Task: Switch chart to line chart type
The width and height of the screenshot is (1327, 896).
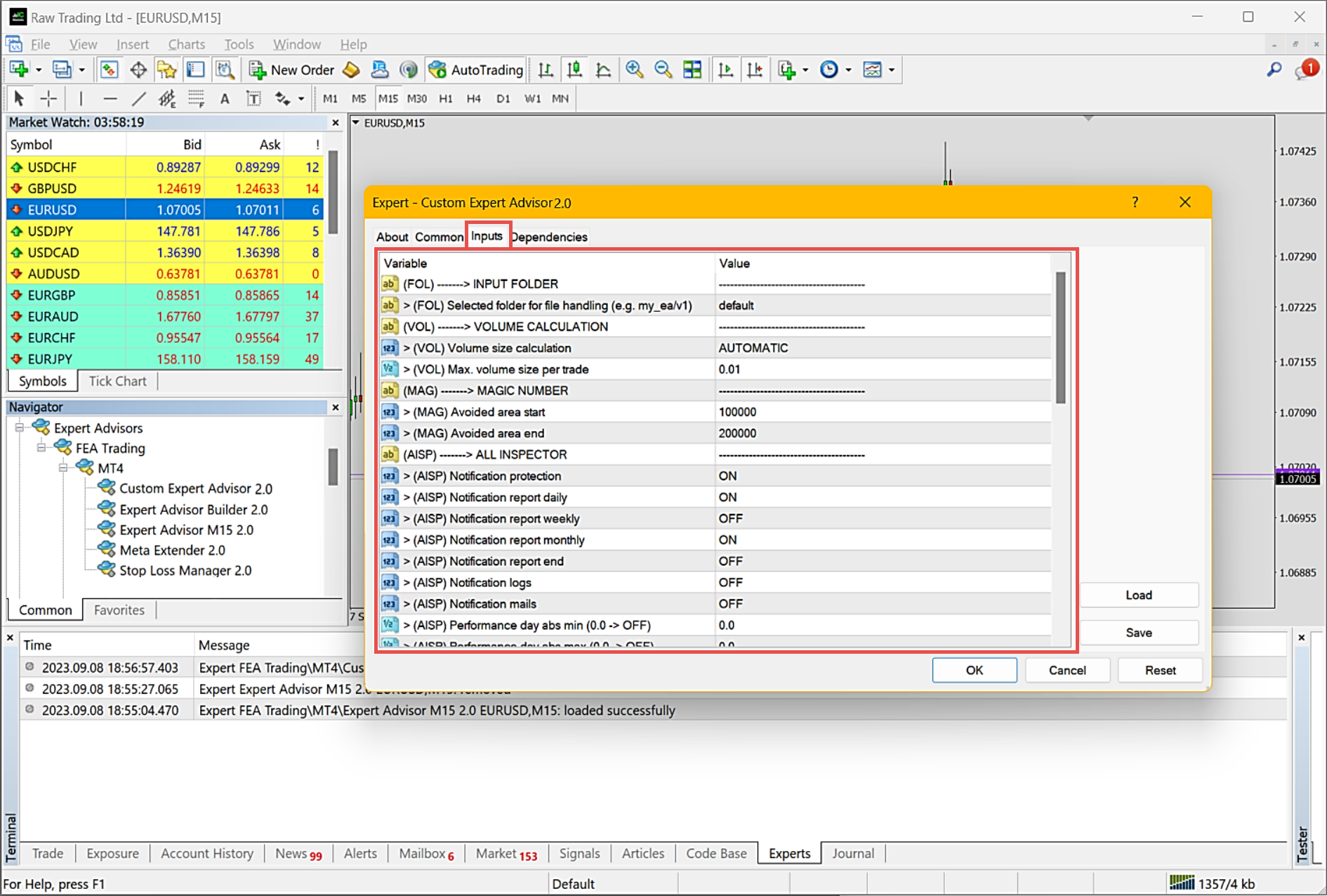Action: (603, 70)
